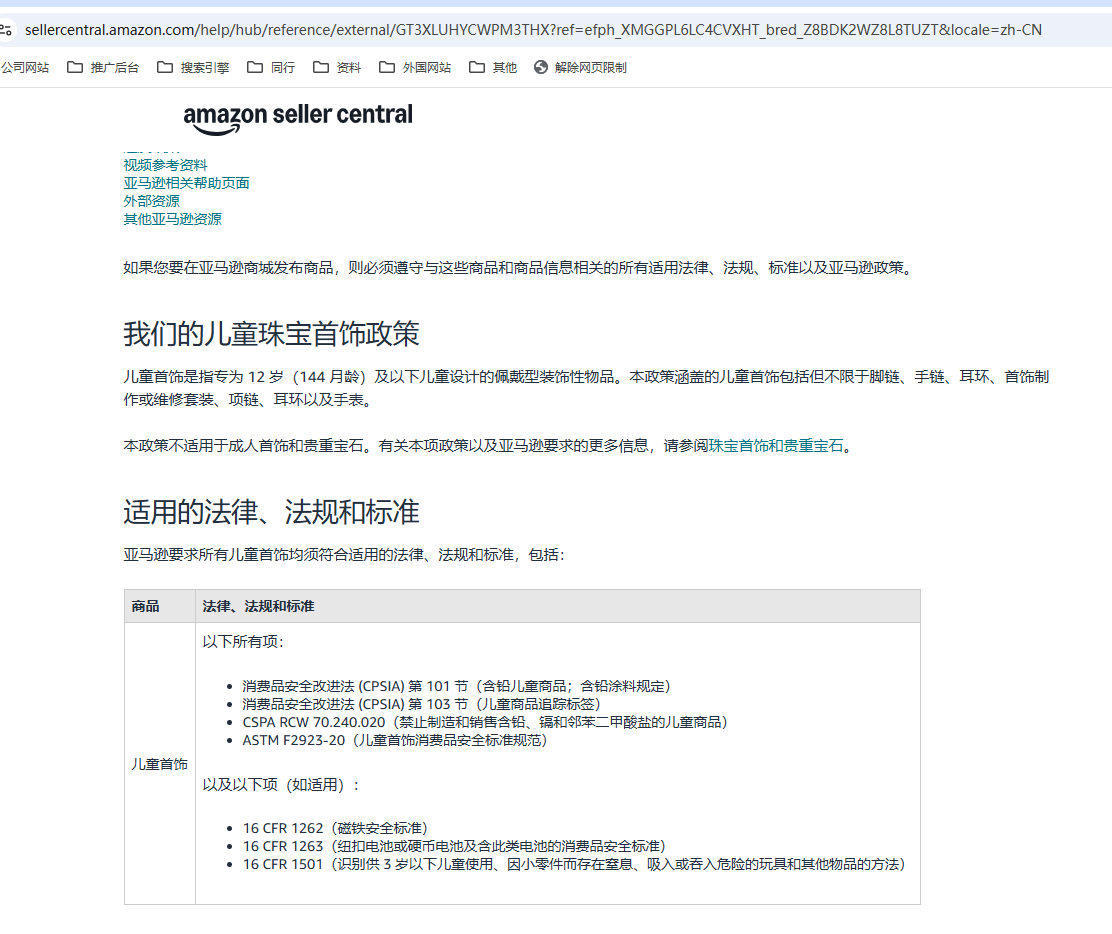Click the 儿童首饰 table cell
The width and height of the screenshot is (1112, 934).
coord(160,764)
